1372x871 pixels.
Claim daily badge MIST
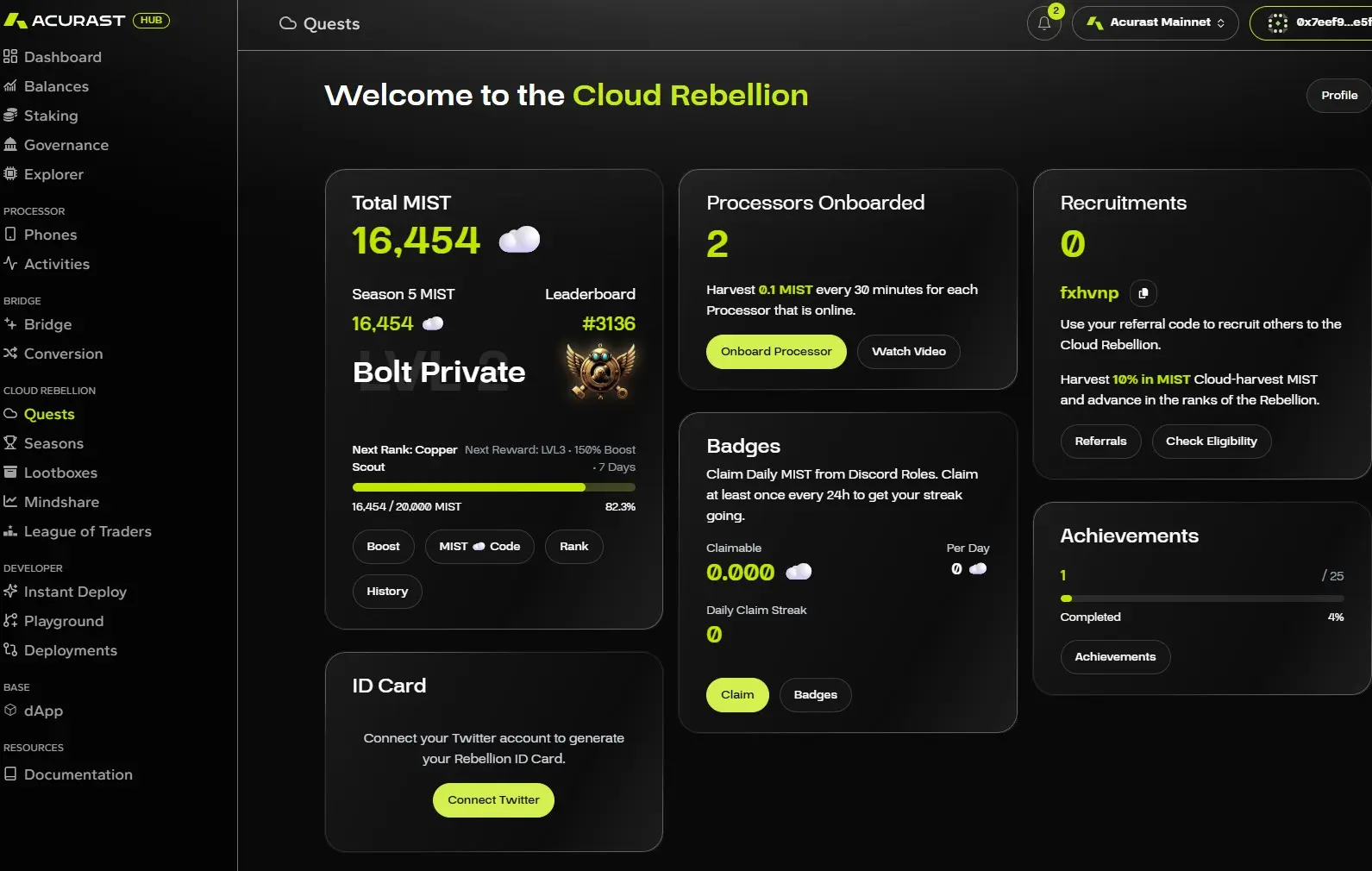[737, 695]
